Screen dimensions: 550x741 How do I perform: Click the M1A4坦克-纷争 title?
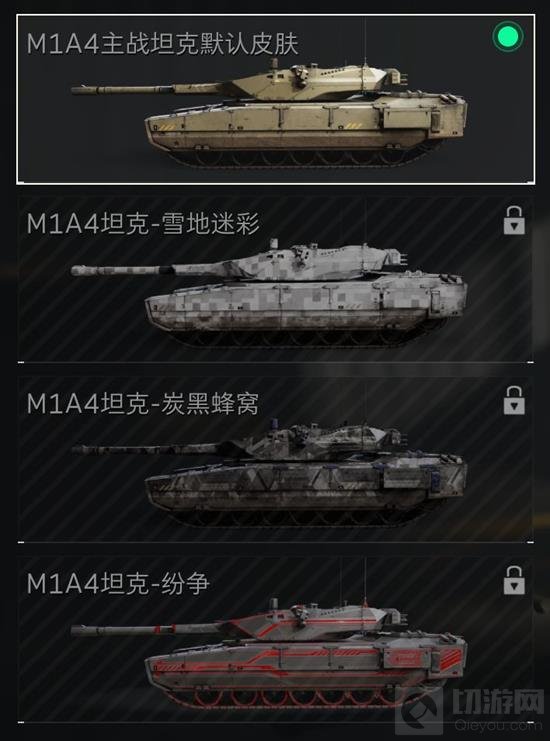118,583
